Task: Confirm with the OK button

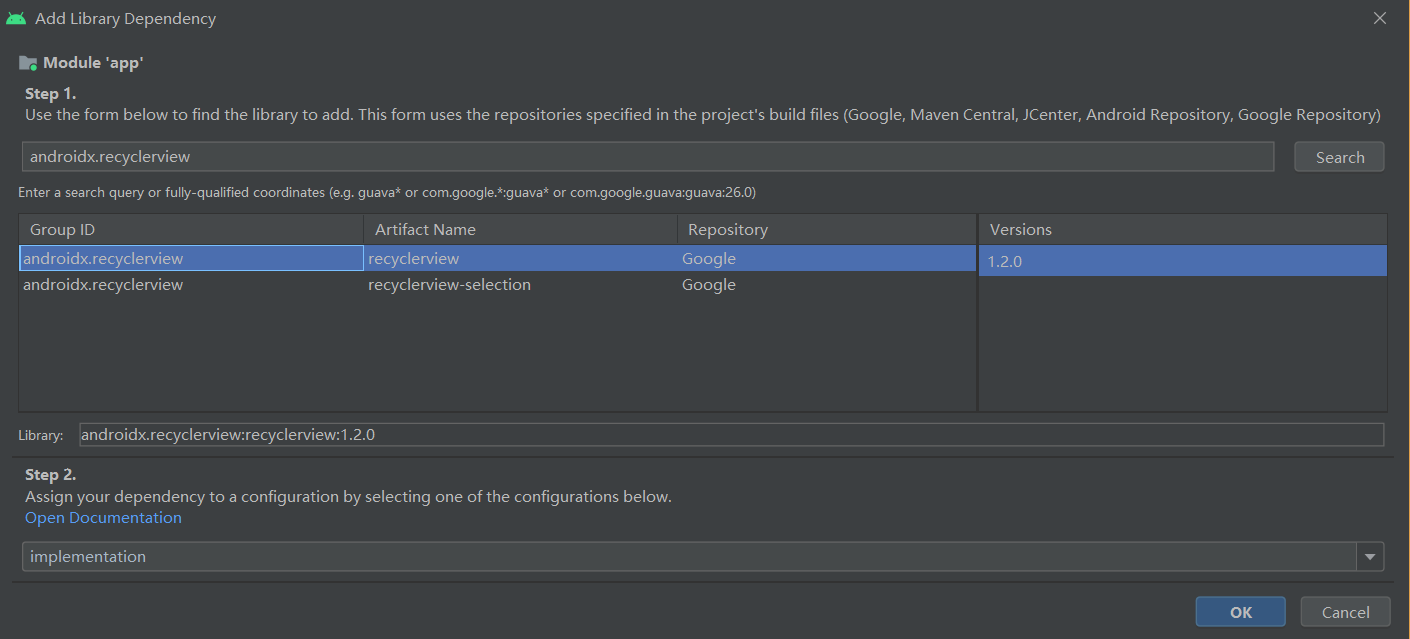Action: click(x=1241, y=612)
